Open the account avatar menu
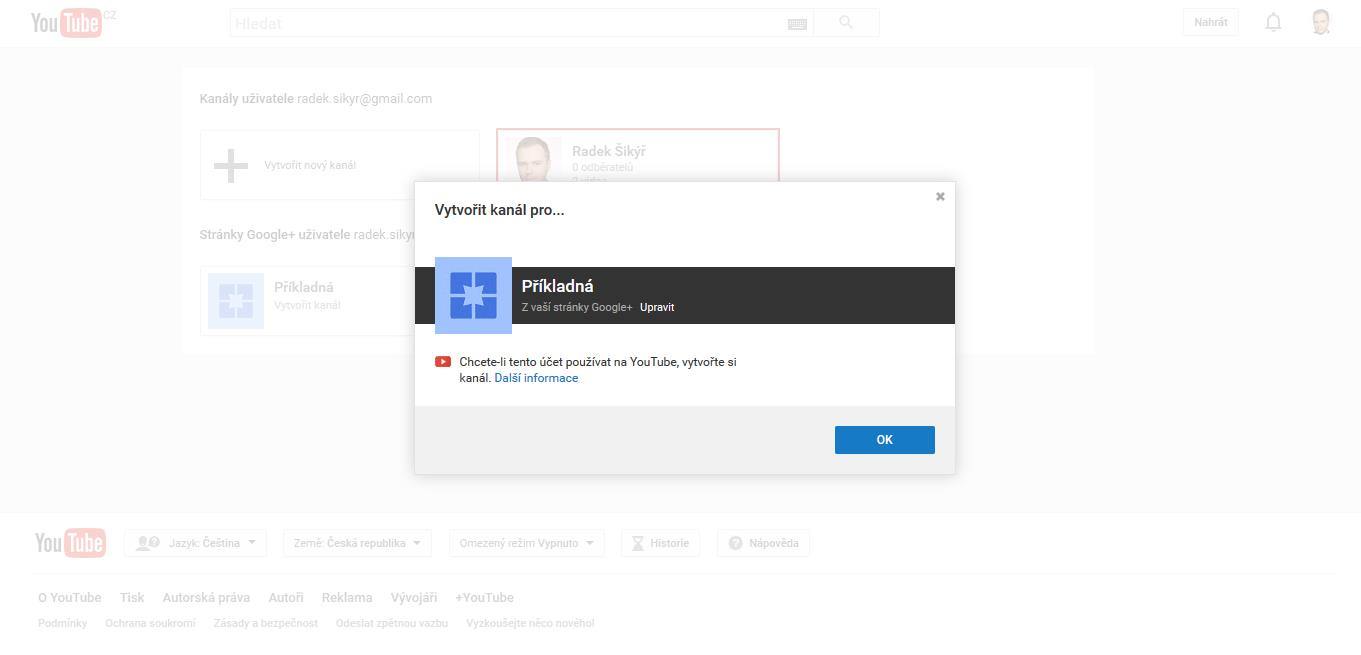Viewport: 1361px width, 655px height. click(x=1321, y=22)
